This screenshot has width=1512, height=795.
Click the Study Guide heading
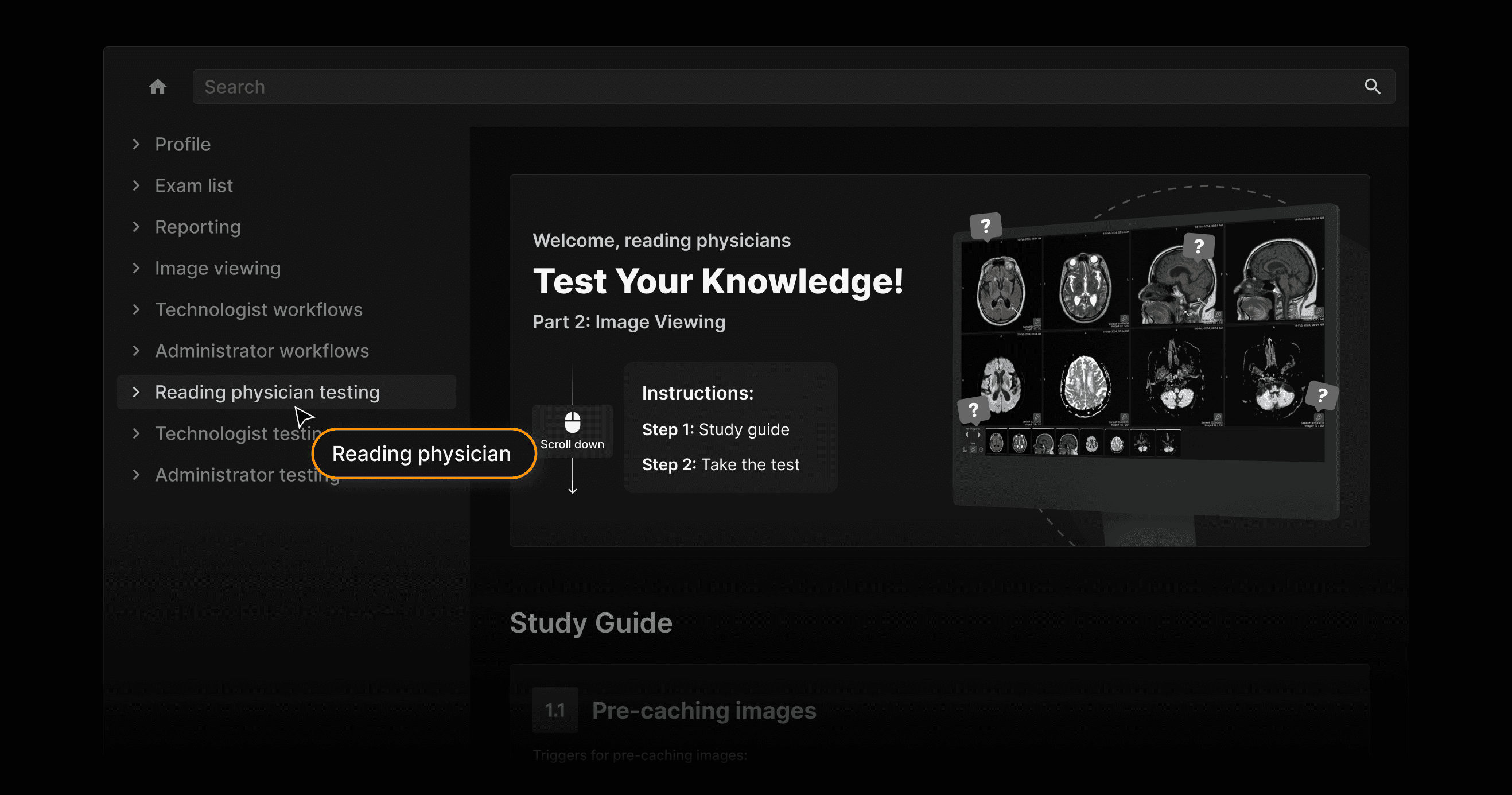pos(590,623)
